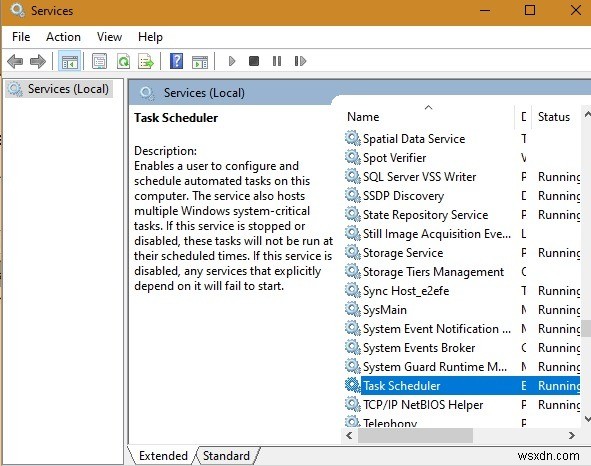Switch to the Extended tab
This screenshot has height=466, width=591.
(163, 455)
